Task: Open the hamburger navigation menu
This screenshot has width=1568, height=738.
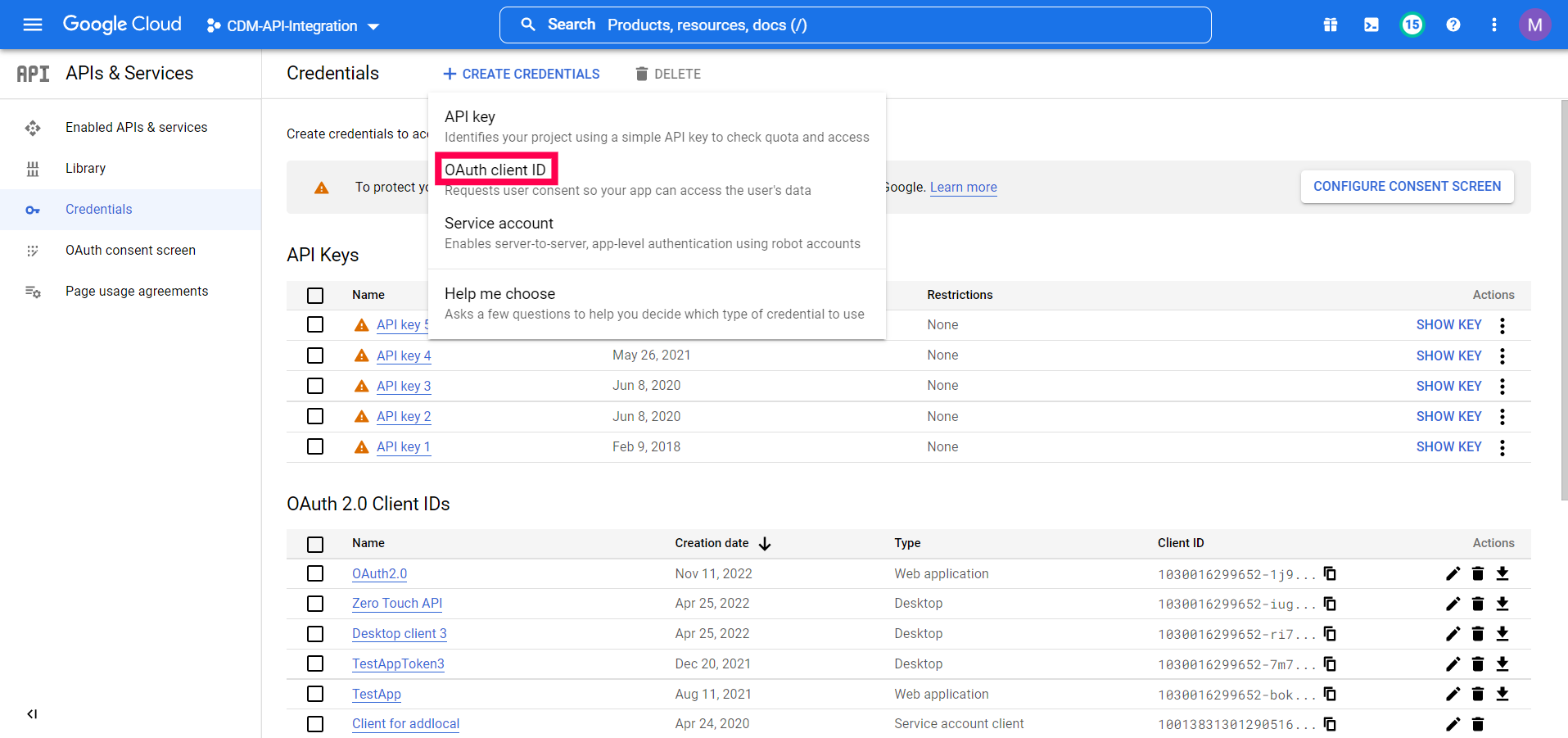Action: coord(33,25)
